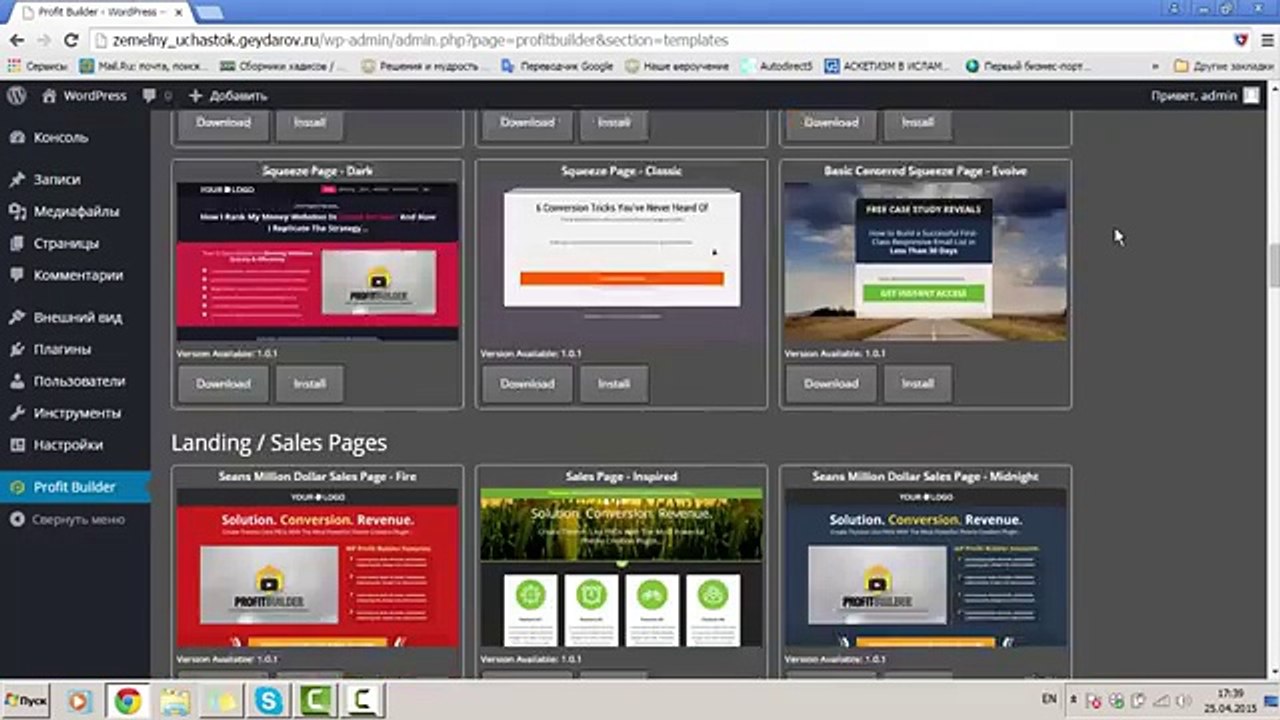Open the media player taskbar icon
The height and width of the screenshot is (720, 1280).
point(80,701)
